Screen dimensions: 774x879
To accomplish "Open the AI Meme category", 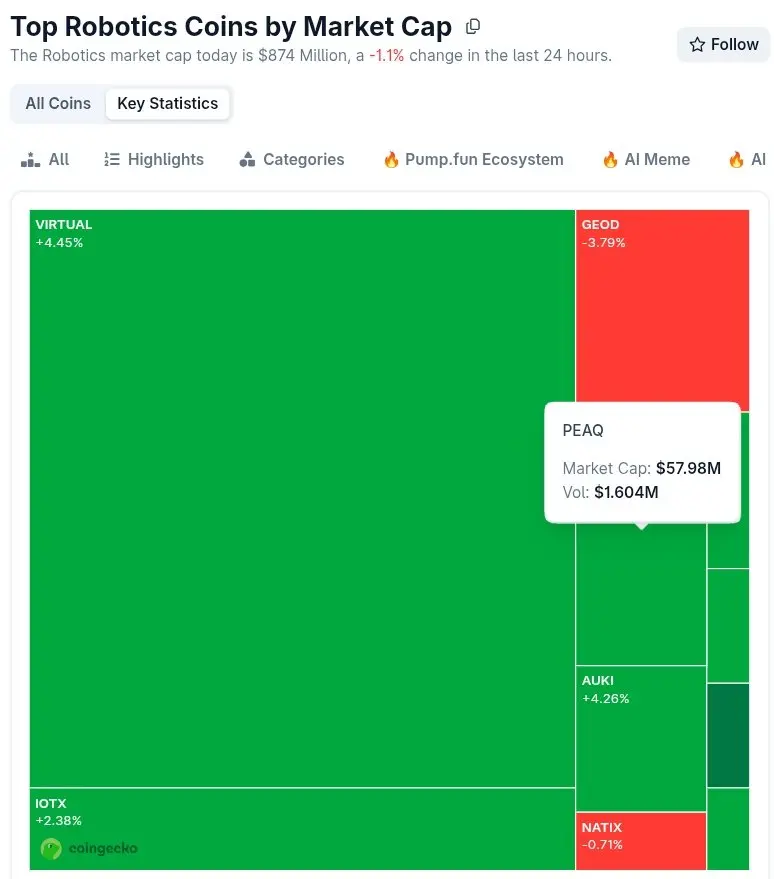I will [657, 160].
